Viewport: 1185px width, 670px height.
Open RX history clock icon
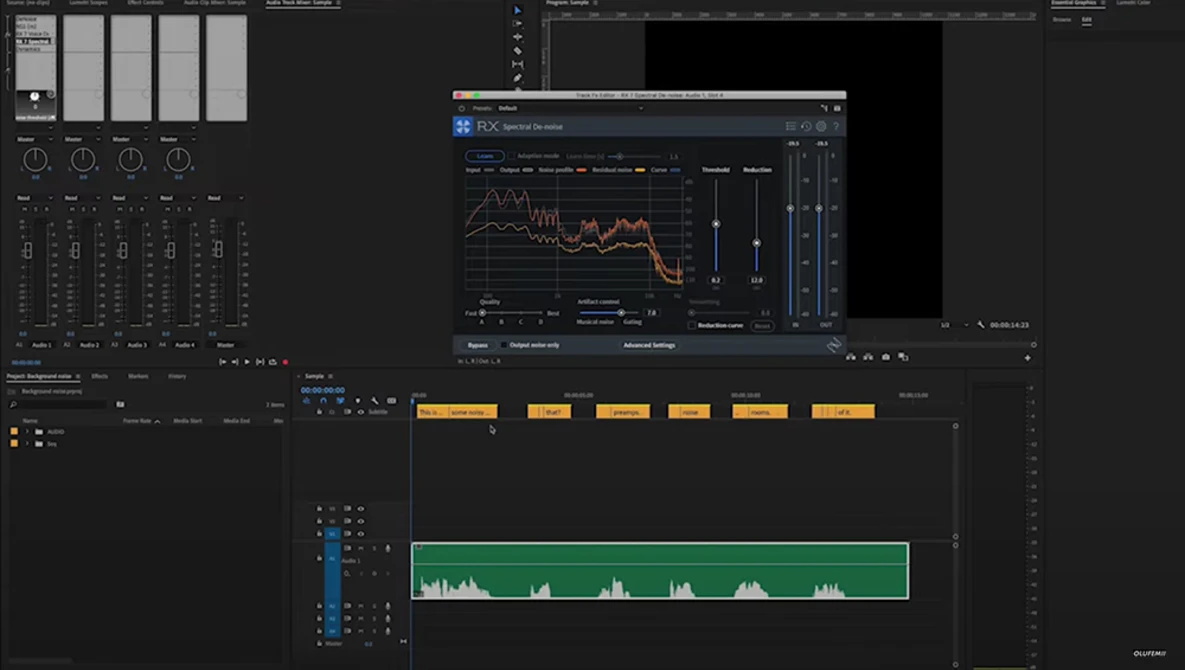(806, 126)
